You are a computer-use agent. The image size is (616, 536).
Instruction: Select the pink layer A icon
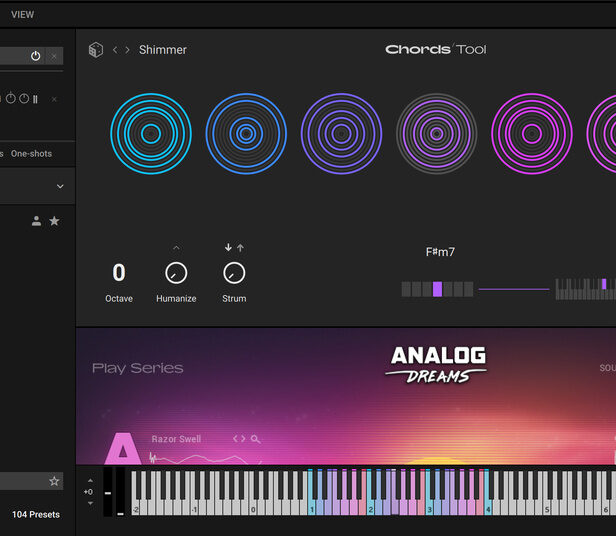[123, 448]
